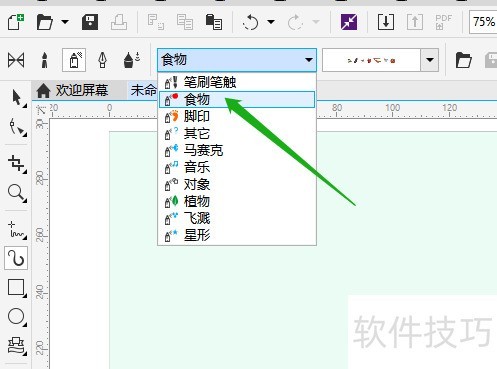Create a new document

pyautogui.click(x=16, y=22)
